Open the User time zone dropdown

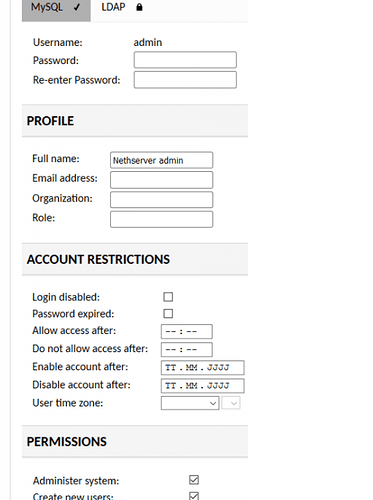click(190, 403)
